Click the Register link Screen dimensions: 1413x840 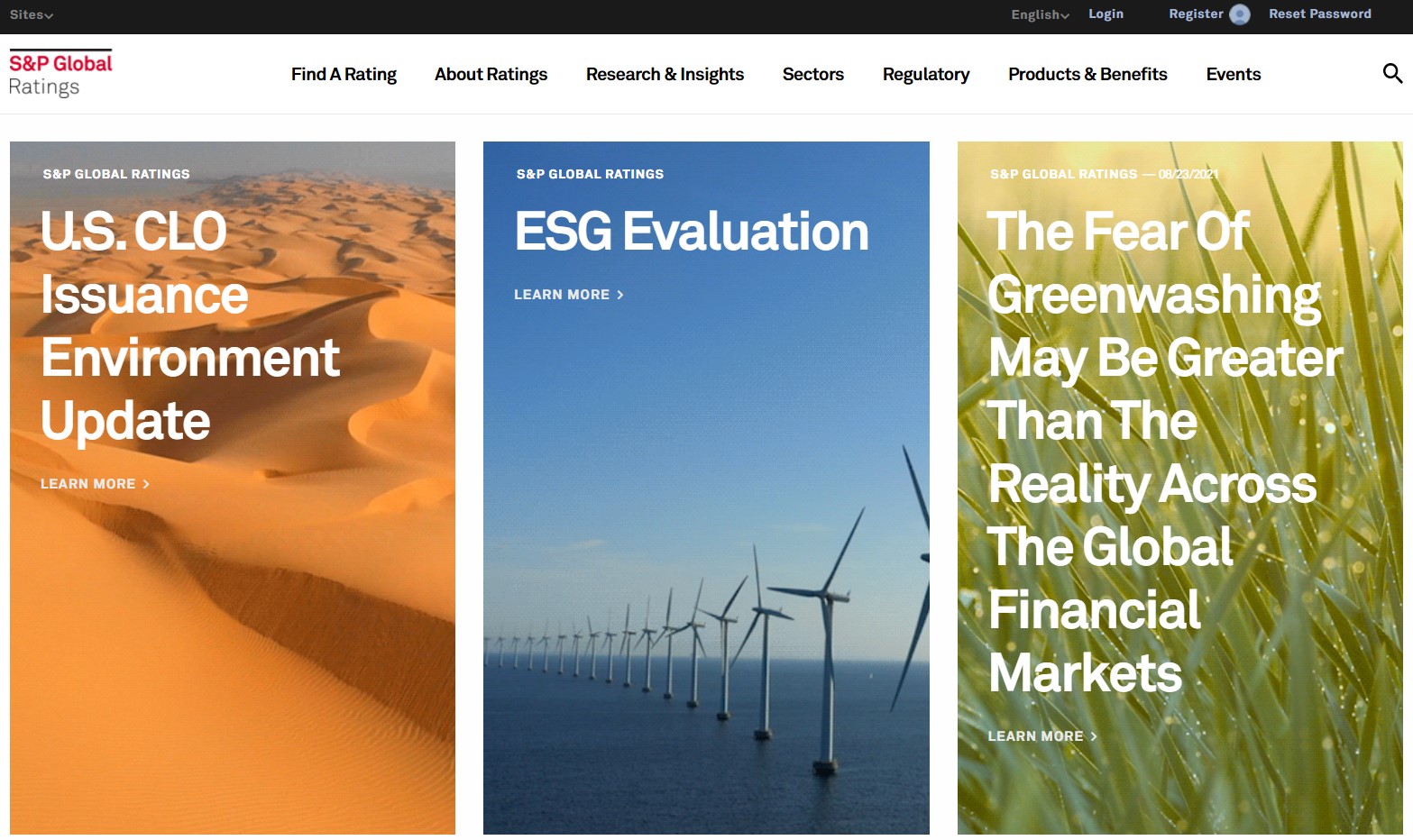[1196, 14]
